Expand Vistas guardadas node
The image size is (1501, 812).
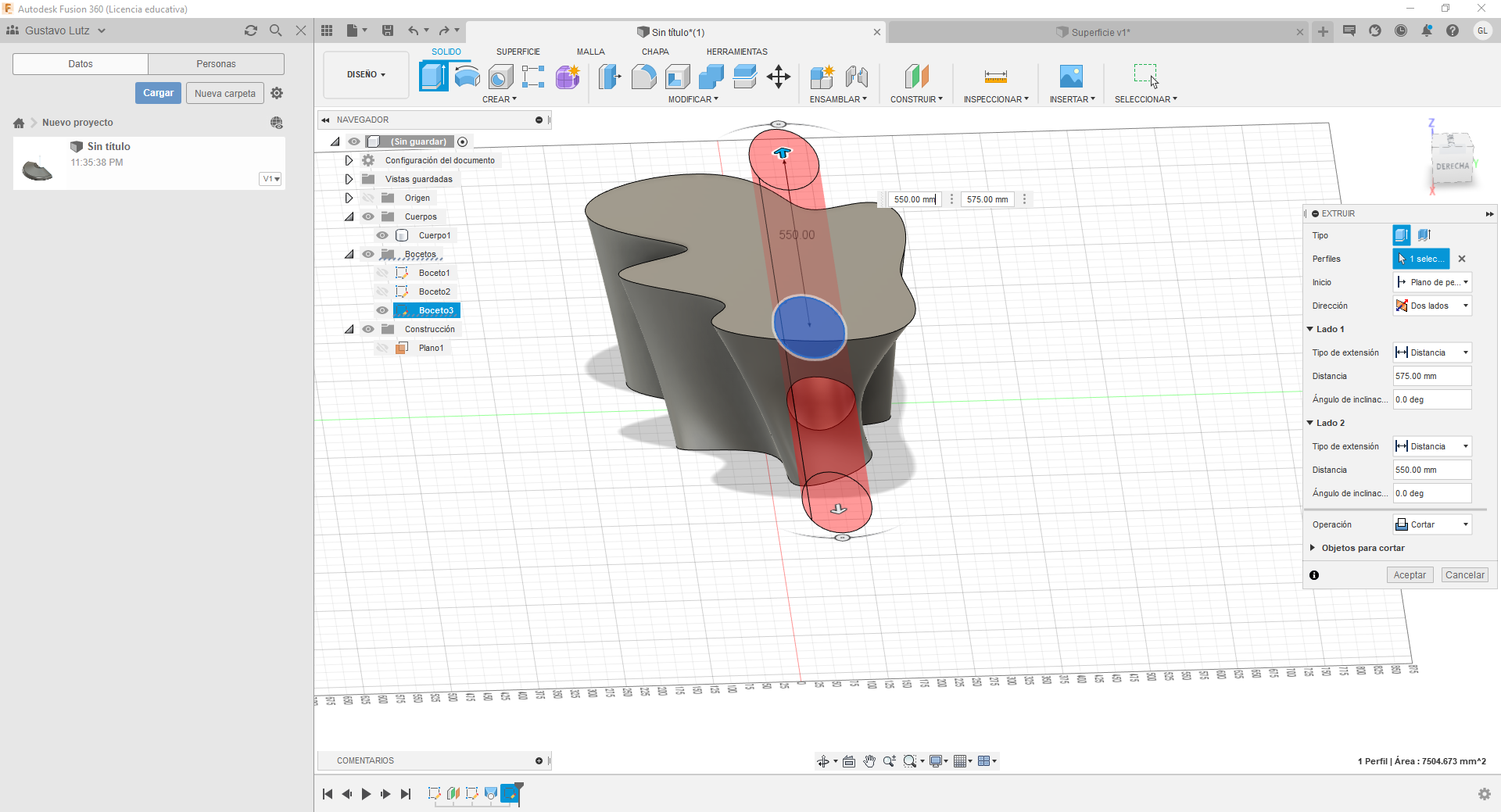[x=349, y=179]
